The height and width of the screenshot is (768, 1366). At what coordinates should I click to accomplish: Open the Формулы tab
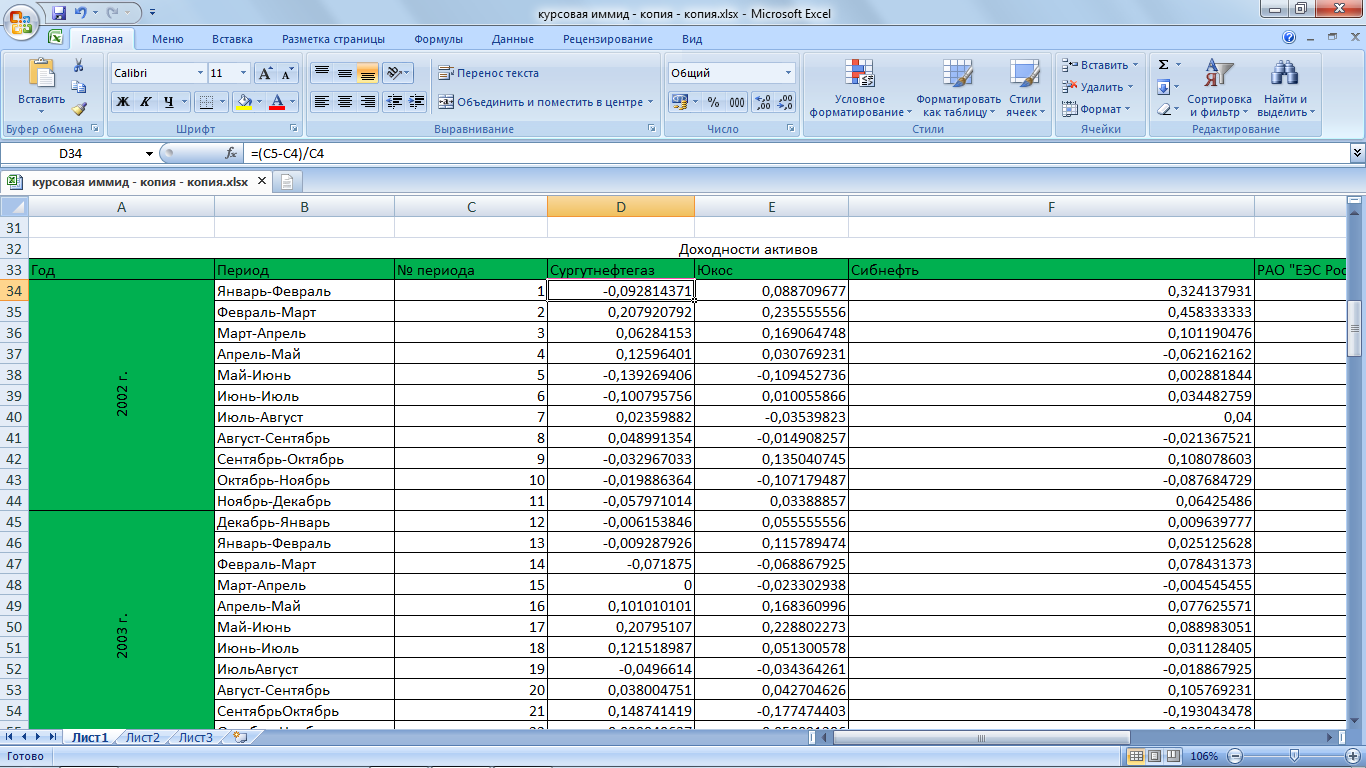click(438, 39)
